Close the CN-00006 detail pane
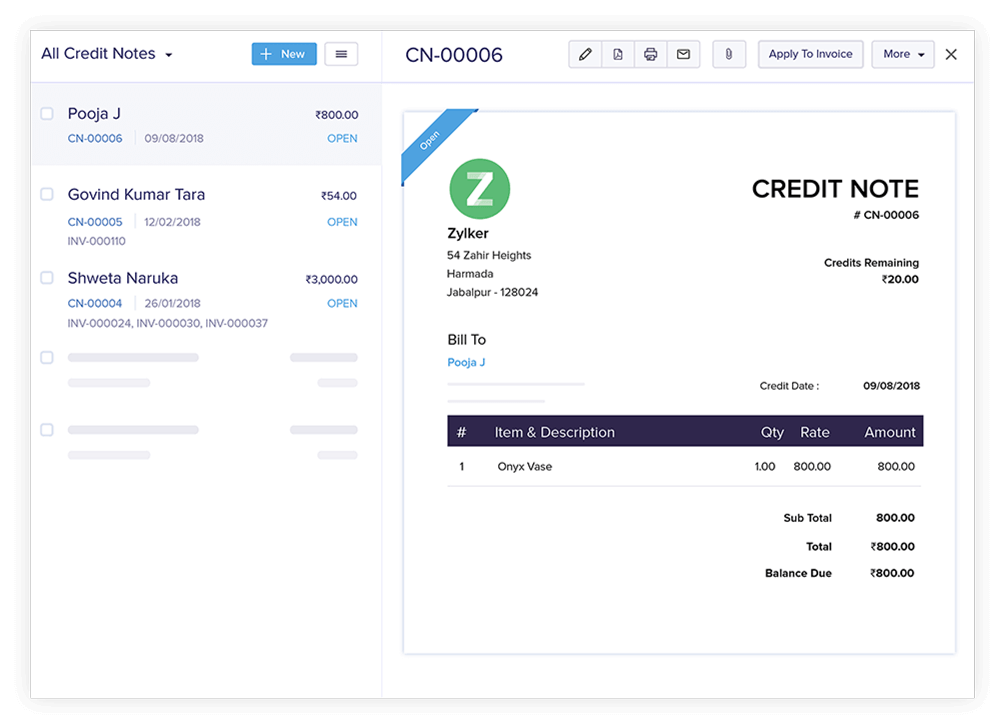1004x728 pixels. (x=951, y=54)
